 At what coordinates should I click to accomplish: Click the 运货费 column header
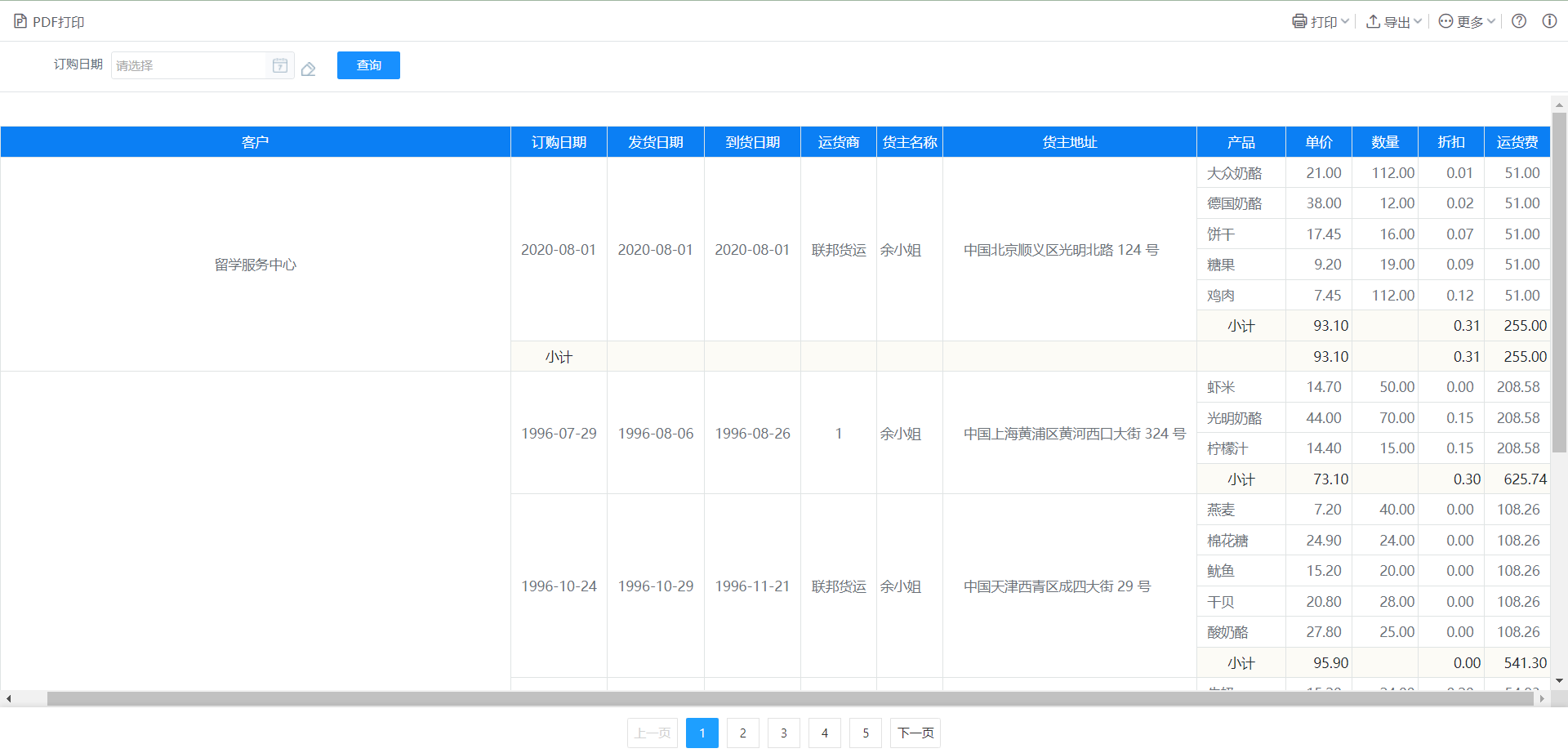(1517, 142)
